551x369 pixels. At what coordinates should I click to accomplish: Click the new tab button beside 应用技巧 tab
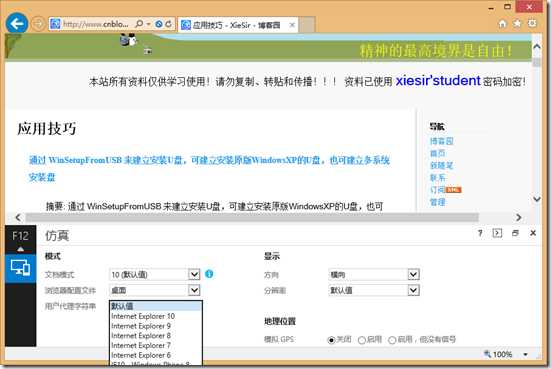click(306, 25)
